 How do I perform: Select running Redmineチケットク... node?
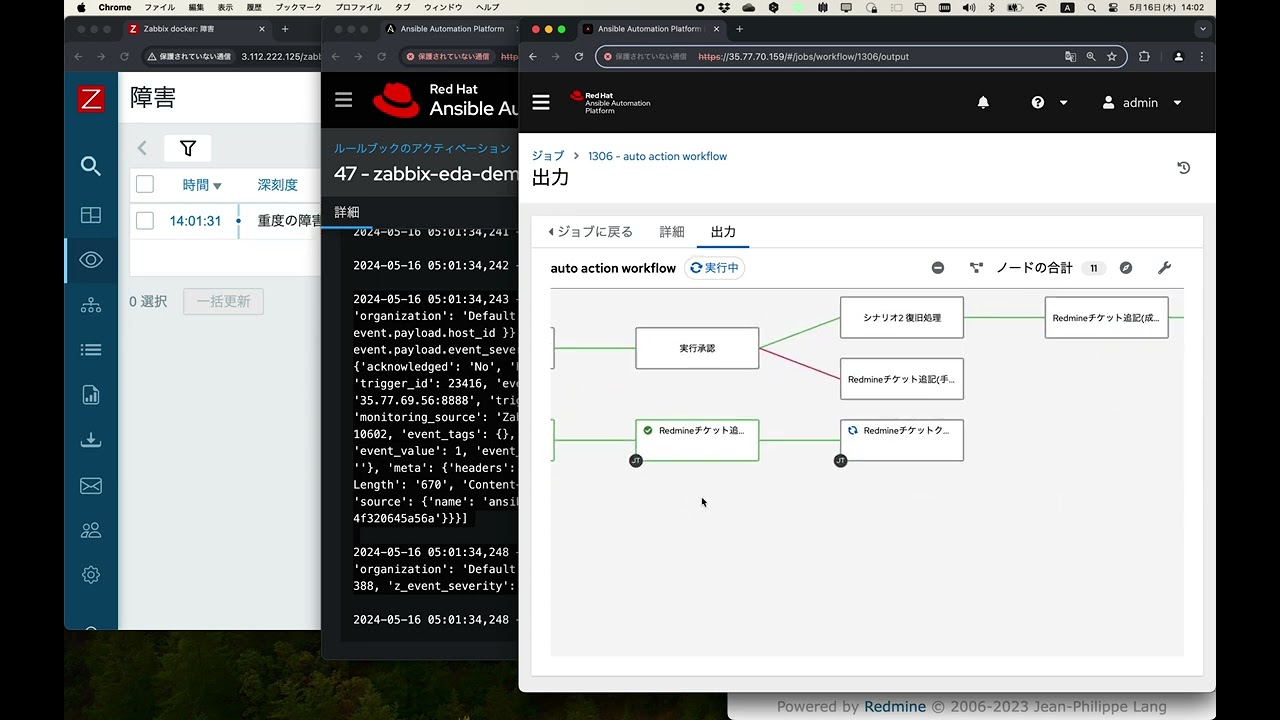tap(902, 440)
